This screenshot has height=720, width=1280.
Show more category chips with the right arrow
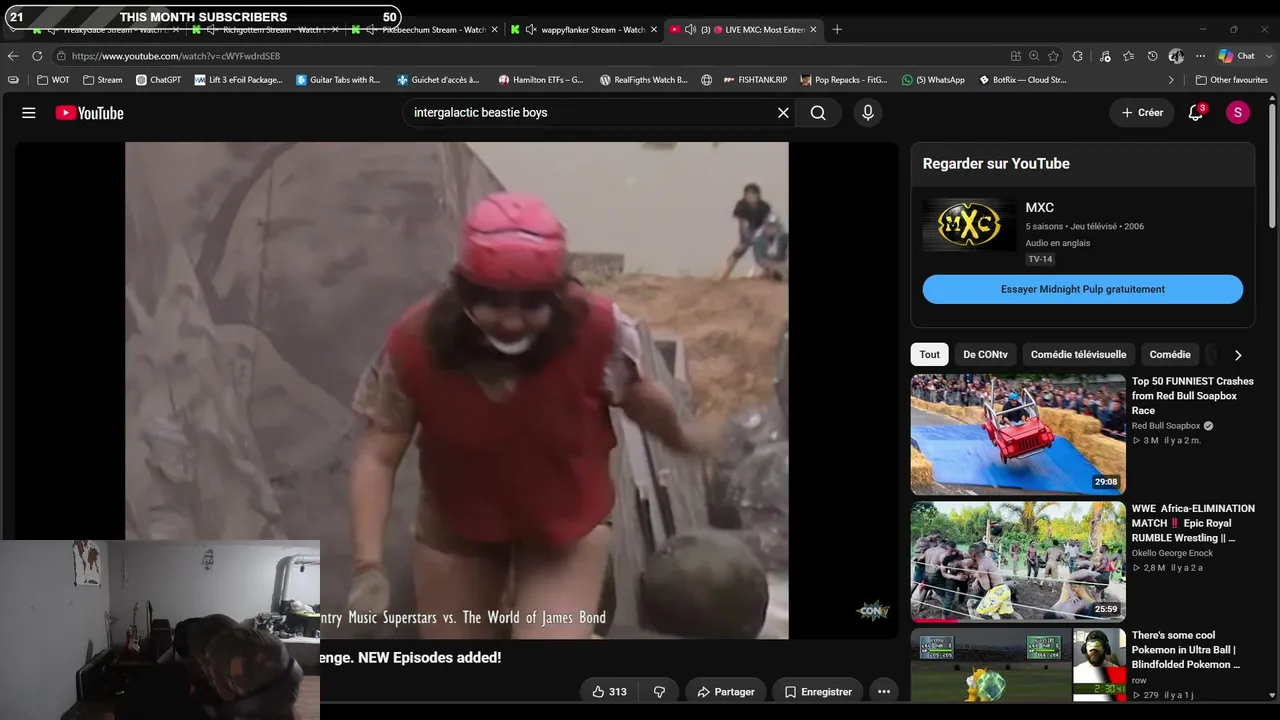[1238, 355]
